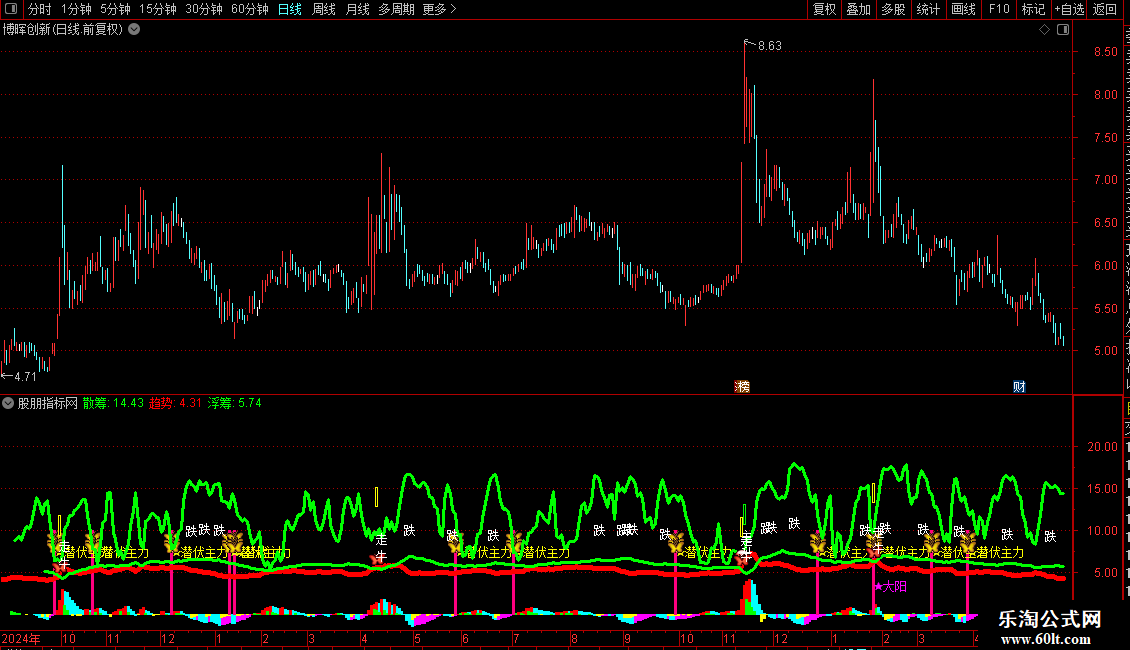1130x650 pixels.
Task: Collapse the 股朋指标网 indicator dropdown
Action: pos(8,404)
